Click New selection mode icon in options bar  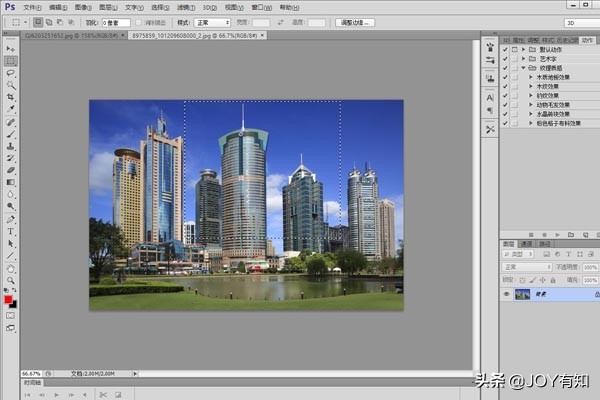(x=38, y=23)
